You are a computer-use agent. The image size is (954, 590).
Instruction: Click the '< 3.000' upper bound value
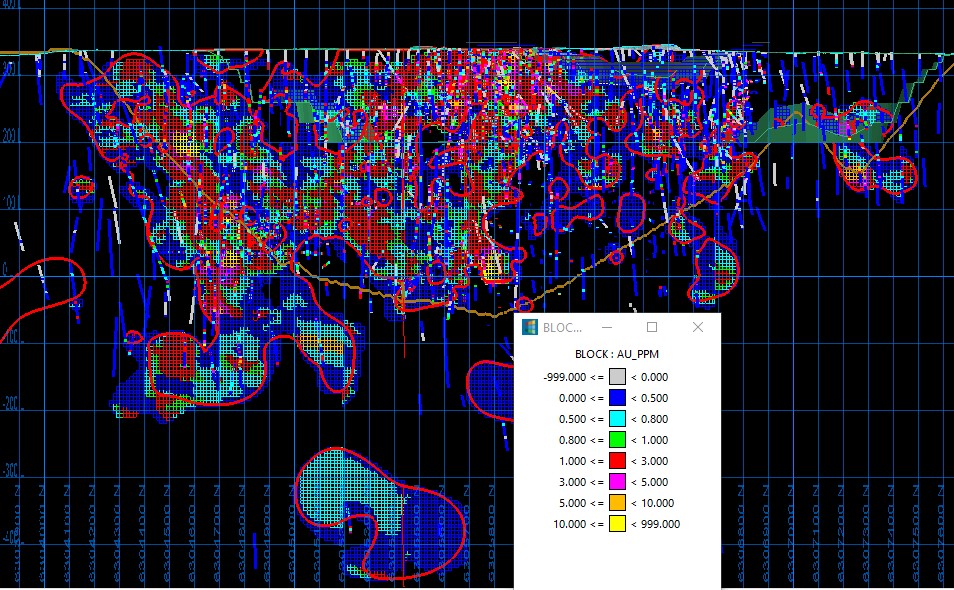point(651,461)
